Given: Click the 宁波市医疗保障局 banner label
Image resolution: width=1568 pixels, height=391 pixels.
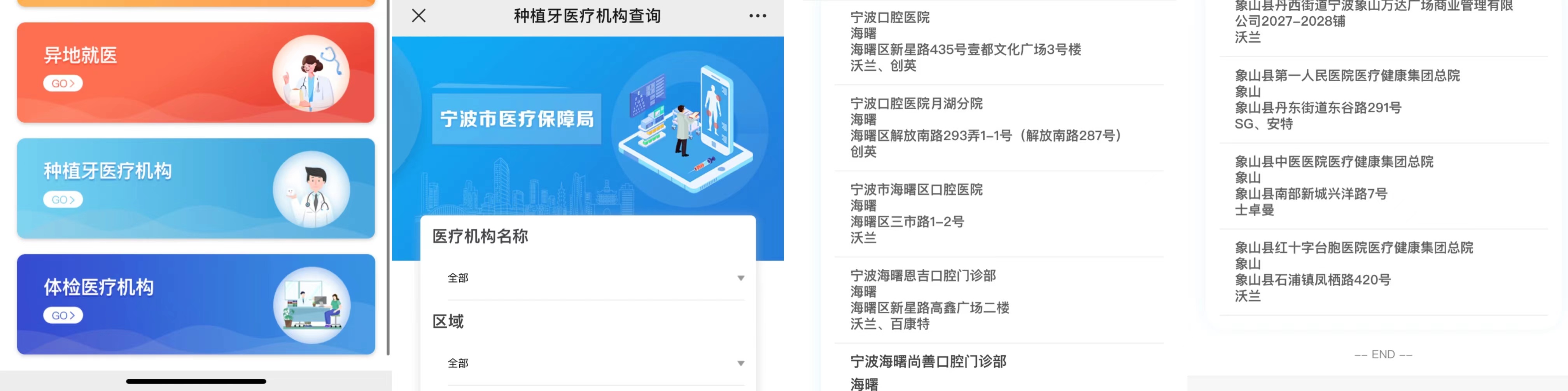Looking at the screenshot, I should [x=517, y=119].
